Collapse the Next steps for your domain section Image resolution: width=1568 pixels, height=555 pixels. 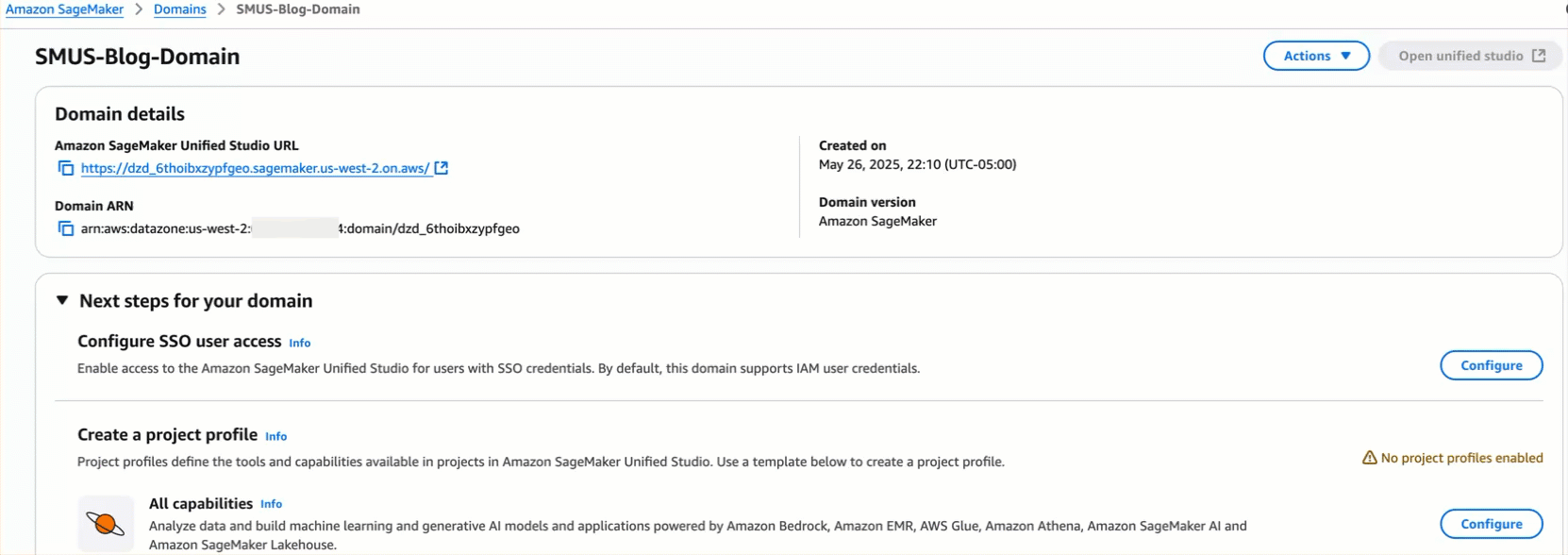[62, 300]
